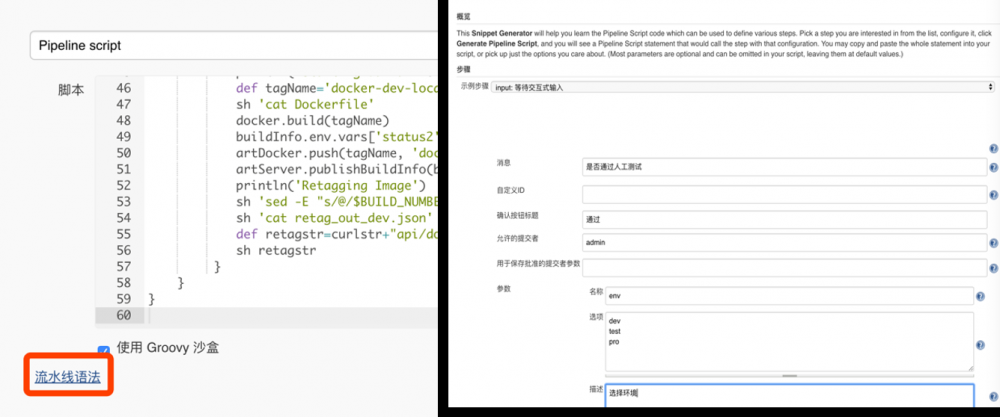Click the 概览 heading
Viewport: 1000px width, 417px height.
[464, 17]
